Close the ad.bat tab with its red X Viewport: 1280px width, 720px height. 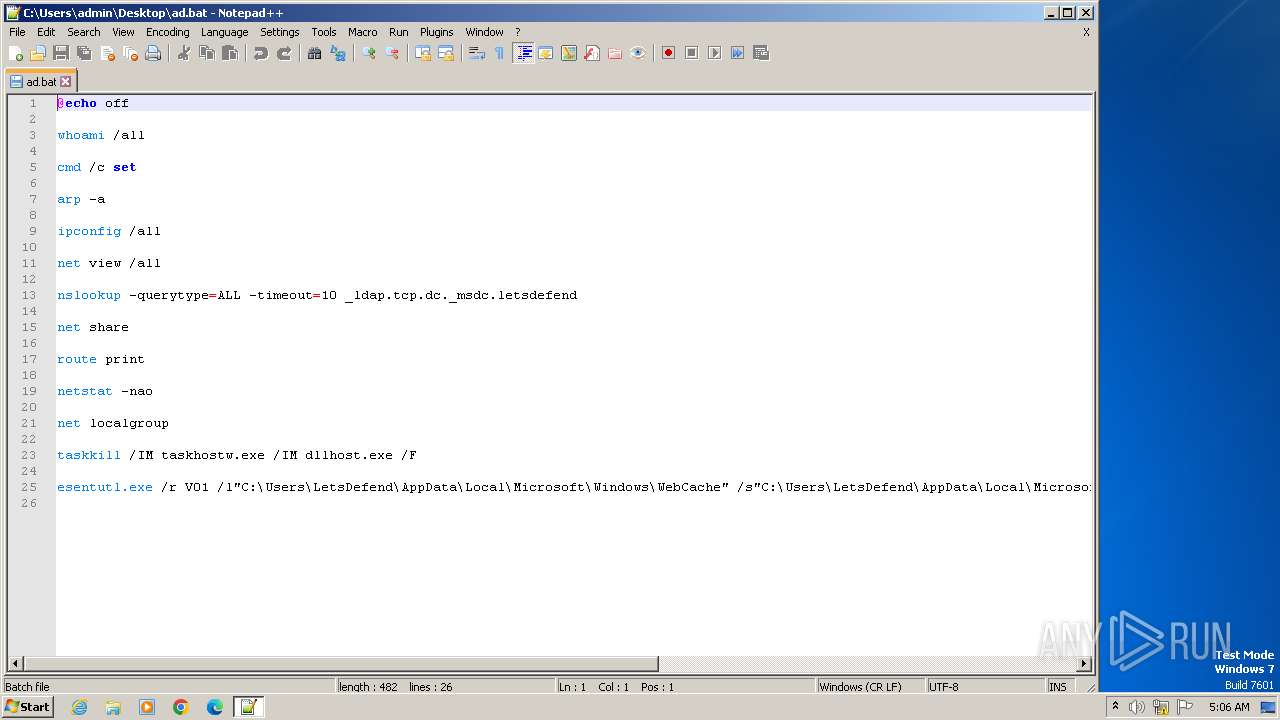(x=66, y=82)
